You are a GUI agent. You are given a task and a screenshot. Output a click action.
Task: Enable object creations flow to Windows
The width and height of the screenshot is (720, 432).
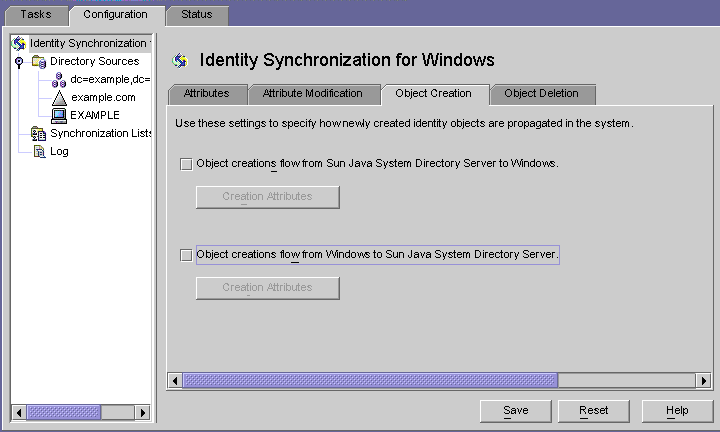[186, 164]
